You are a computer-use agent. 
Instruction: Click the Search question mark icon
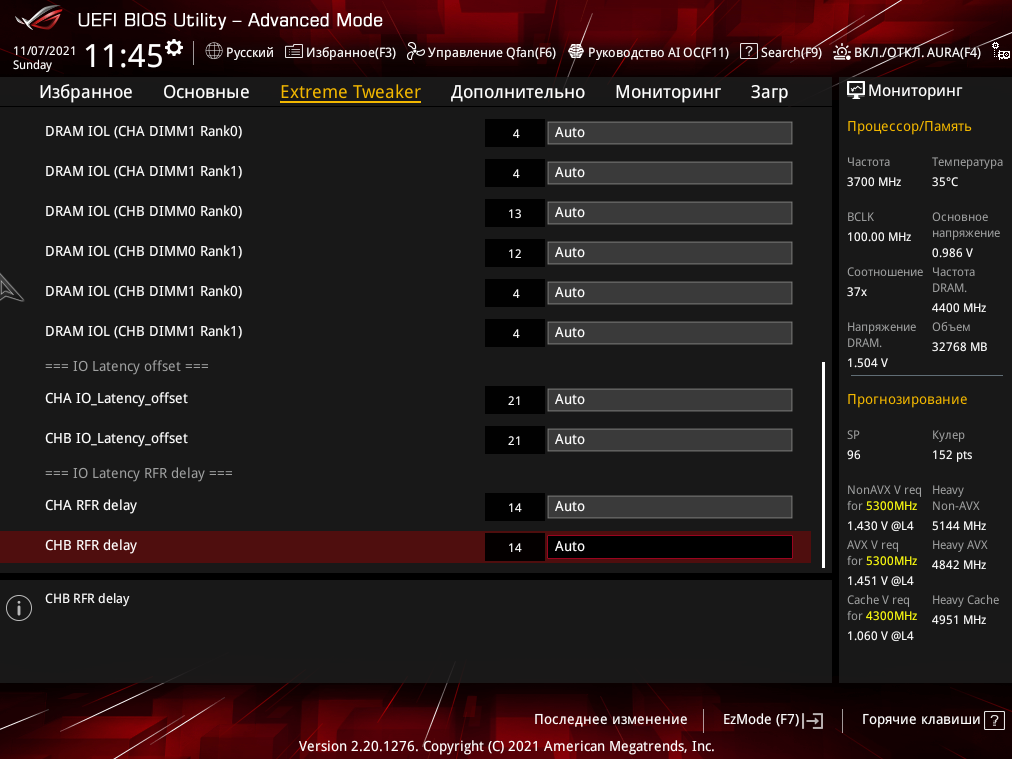point(749,51)
